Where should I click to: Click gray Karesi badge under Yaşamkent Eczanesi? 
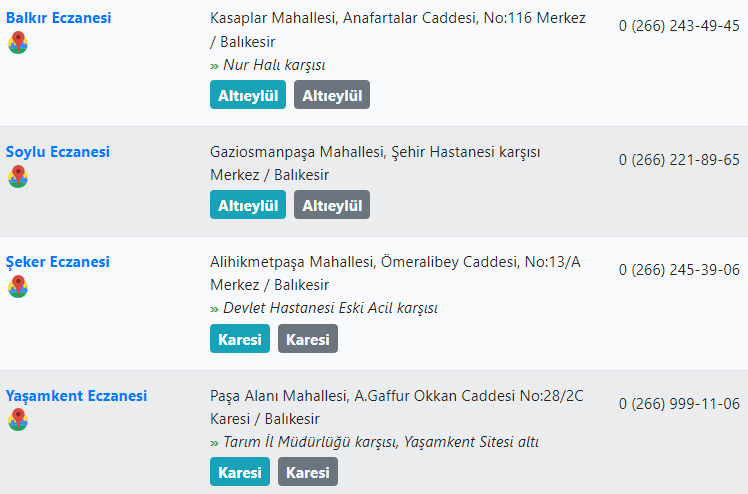308,472
